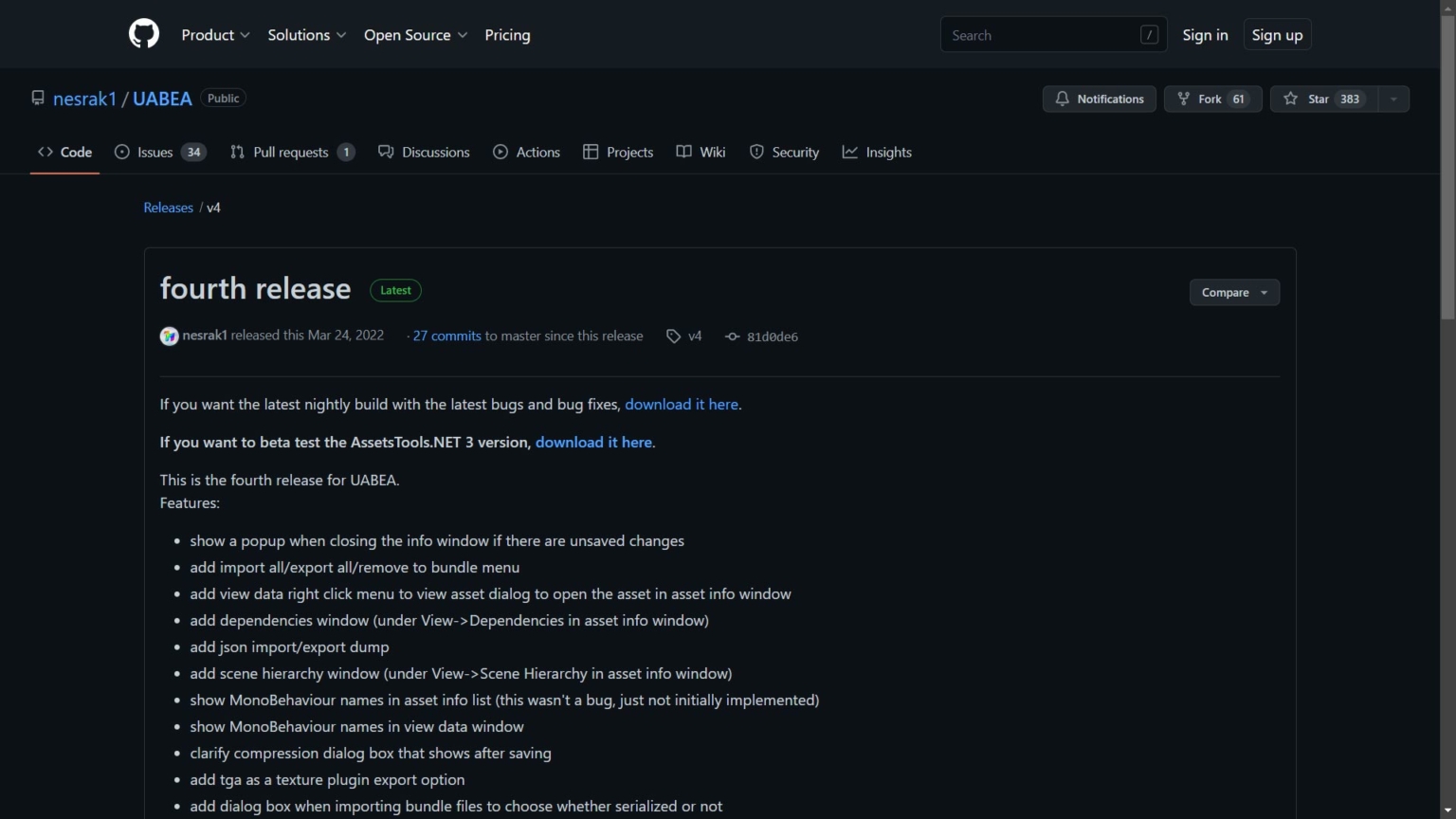The height and width of the screenshot is (819, 1456).
Task: Click the Notifications bell button
Action: (x=1099, y=99)
